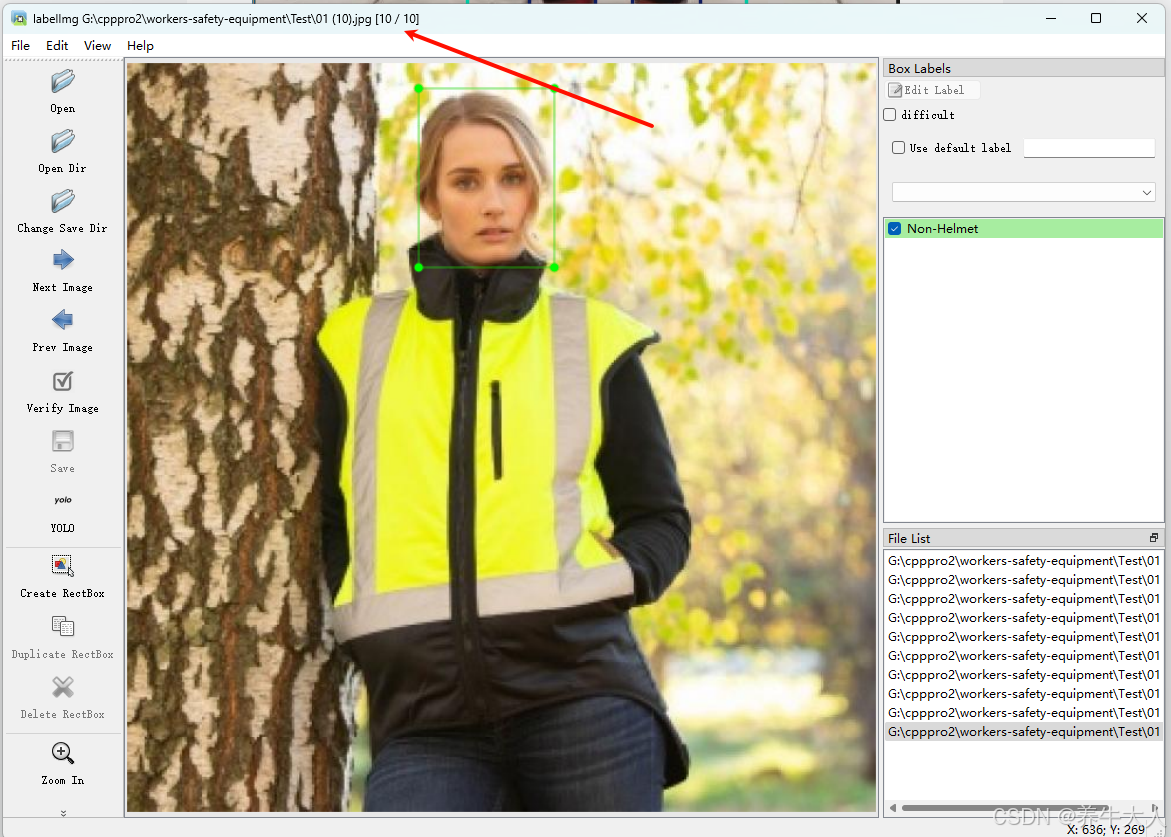
Task: Uncheck the Non-Helmet label visibility checkbox
Action: point(895,228)
